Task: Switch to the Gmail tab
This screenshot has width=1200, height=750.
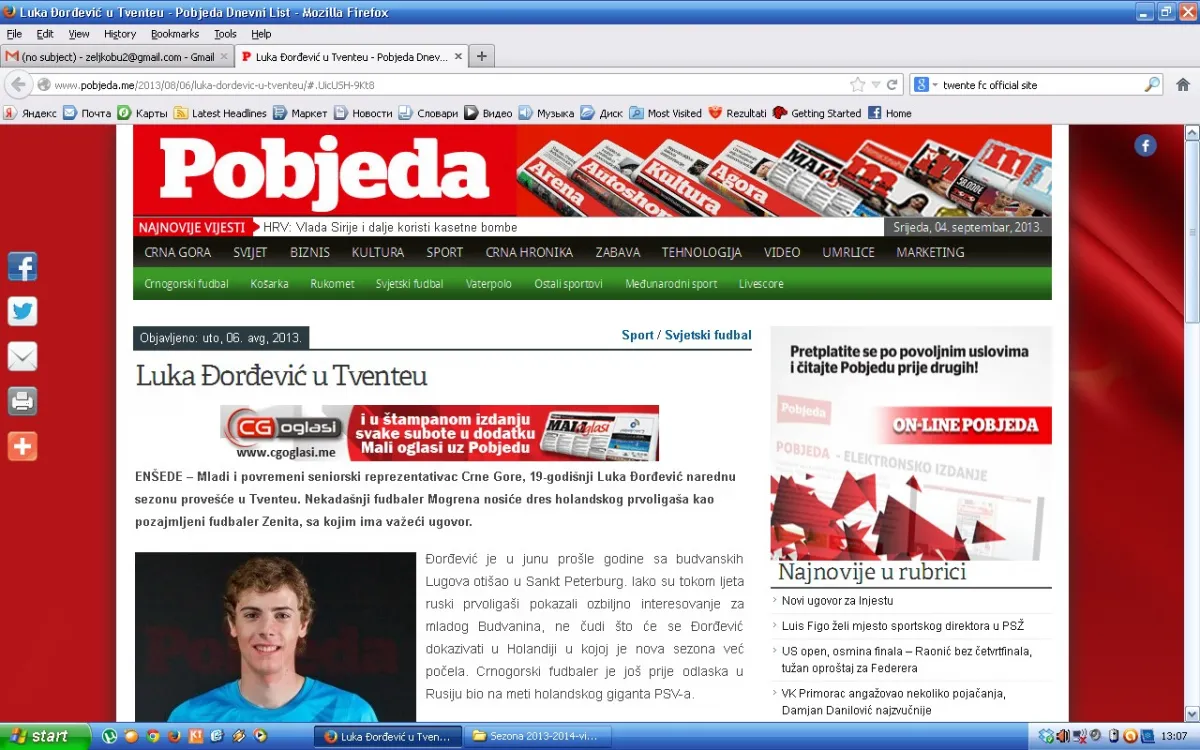Action: (x=117, y=57)
